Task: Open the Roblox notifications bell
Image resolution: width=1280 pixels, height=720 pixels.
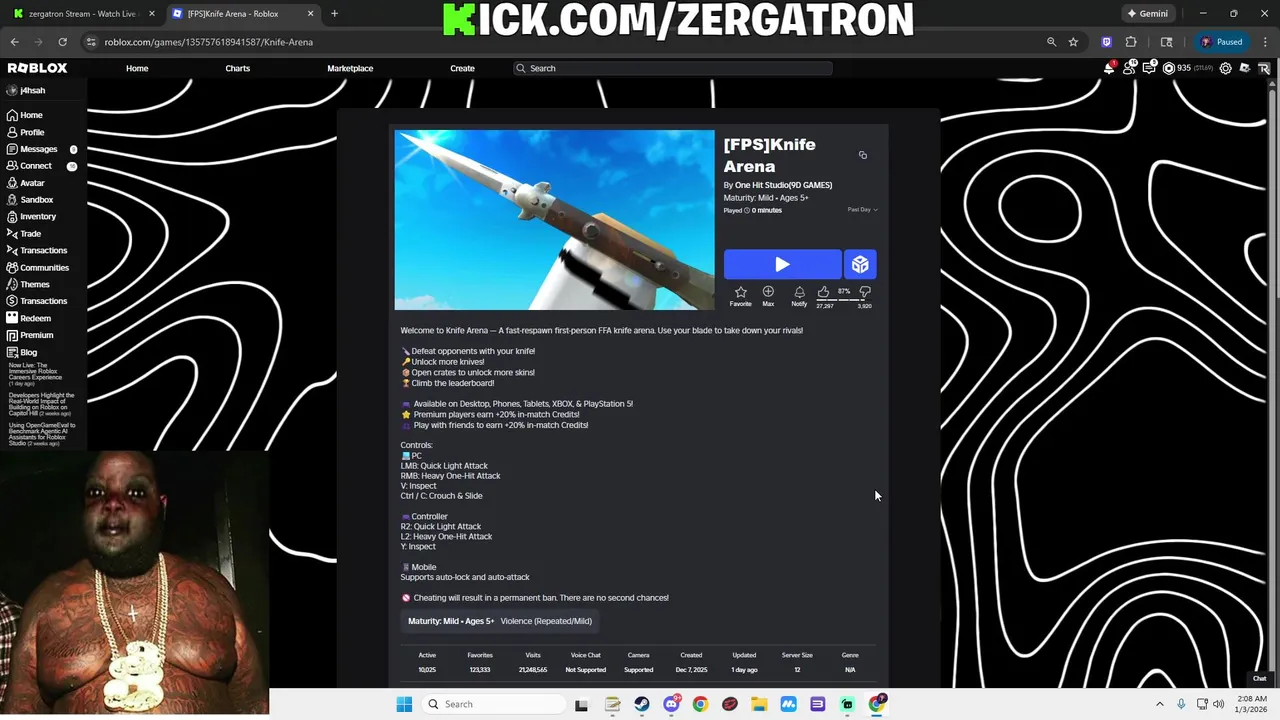Action: pyautogui.click(x=1110, y=68)
